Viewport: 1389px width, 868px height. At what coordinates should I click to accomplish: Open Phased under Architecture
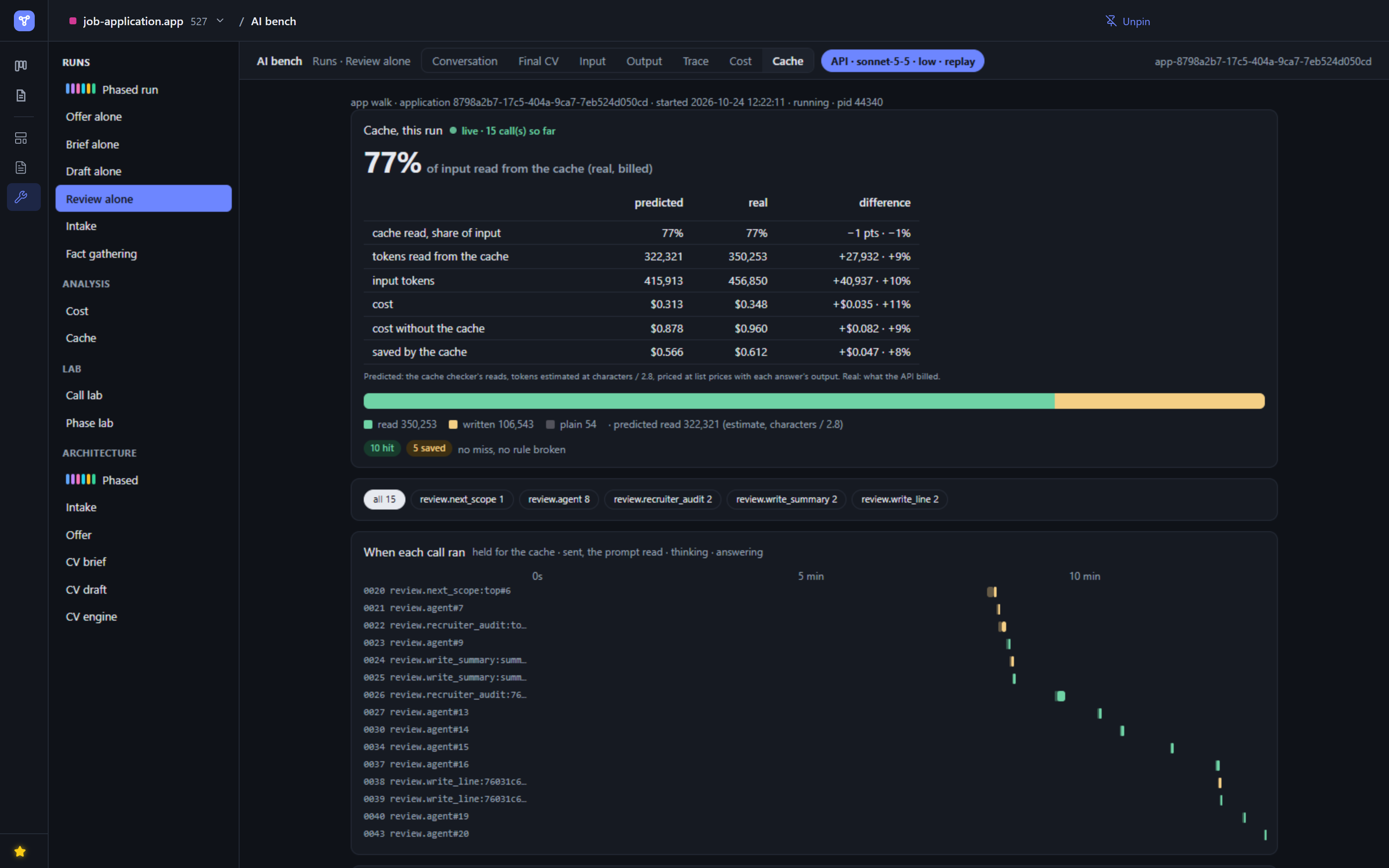pos(144,480)
